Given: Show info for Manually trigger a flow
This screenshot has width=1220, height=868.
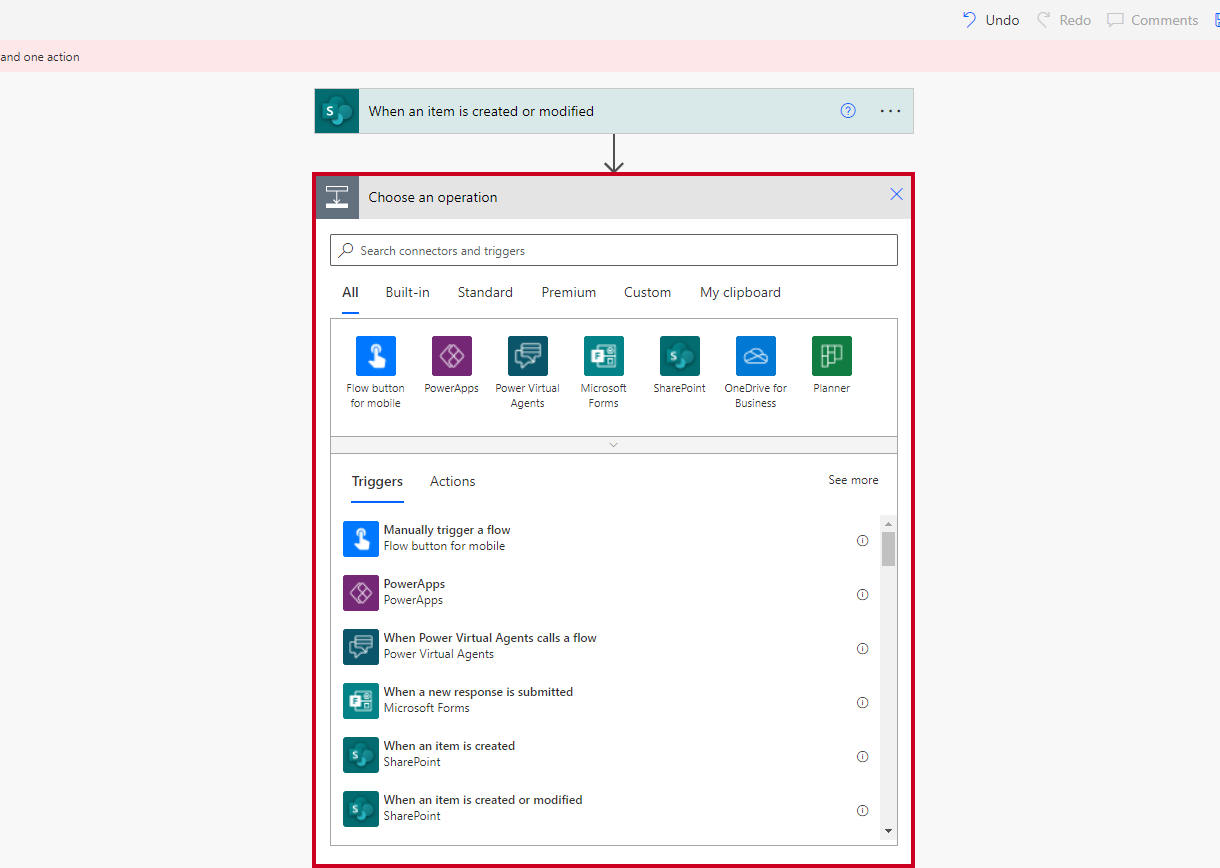Looking at the screenshot, I should (x=862, y=540).
